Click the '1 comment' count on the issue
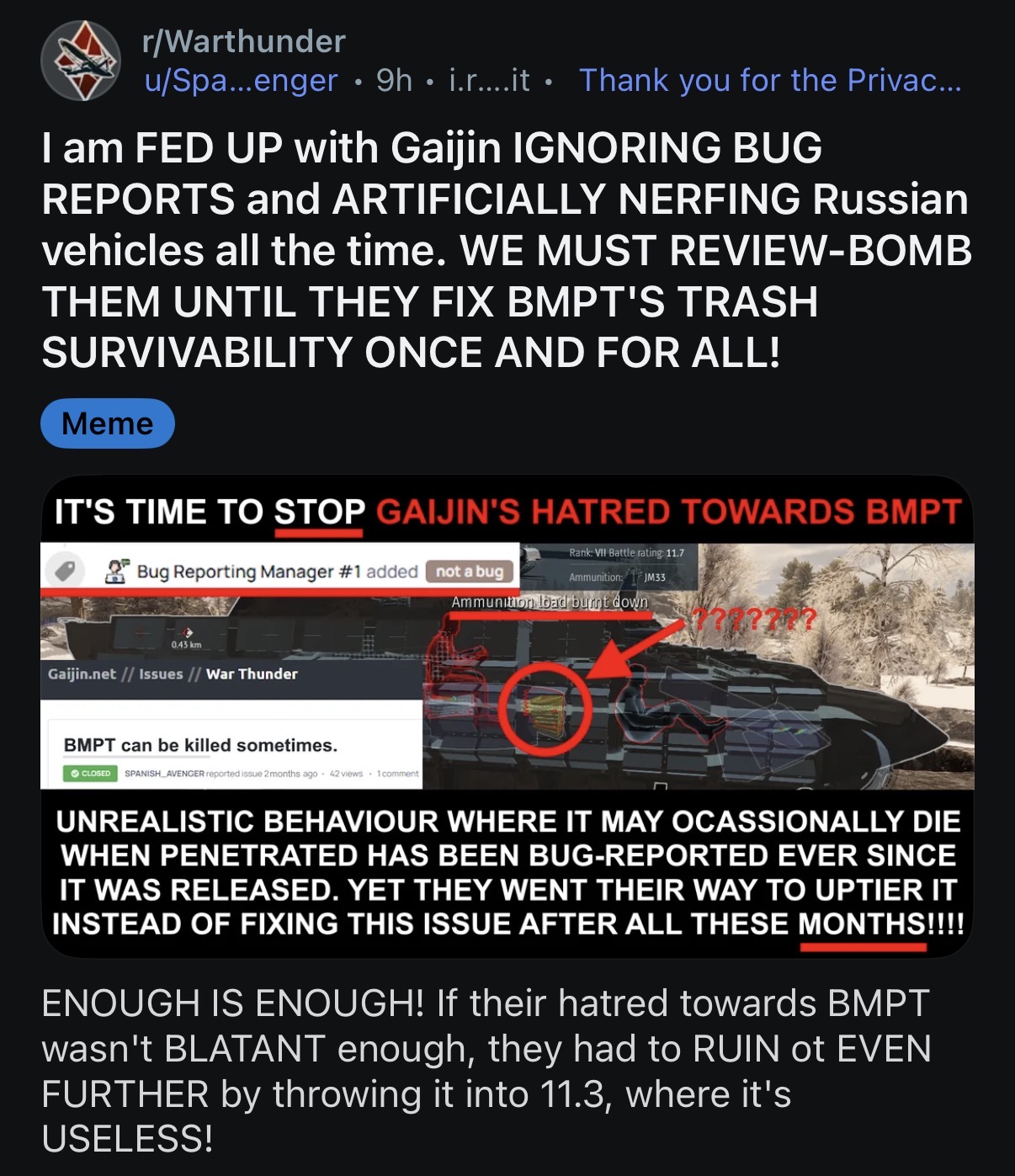 (x=397, y=773)
